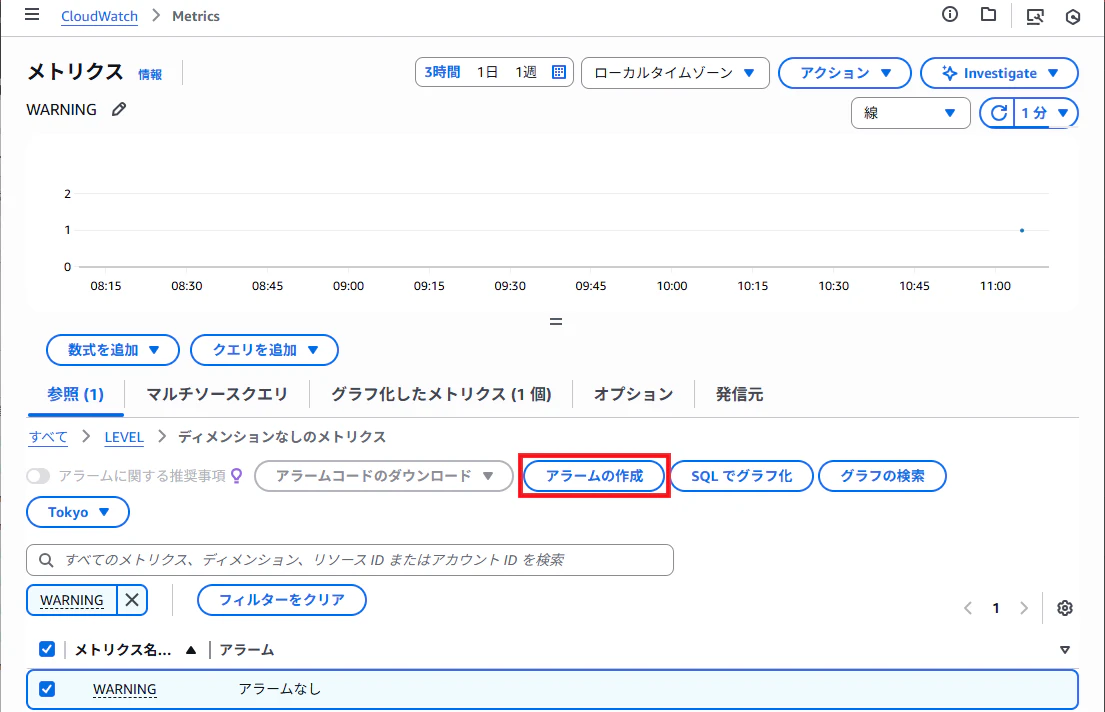
Task: Refresh the graph with the reload icon
Action: coord(998,113)
